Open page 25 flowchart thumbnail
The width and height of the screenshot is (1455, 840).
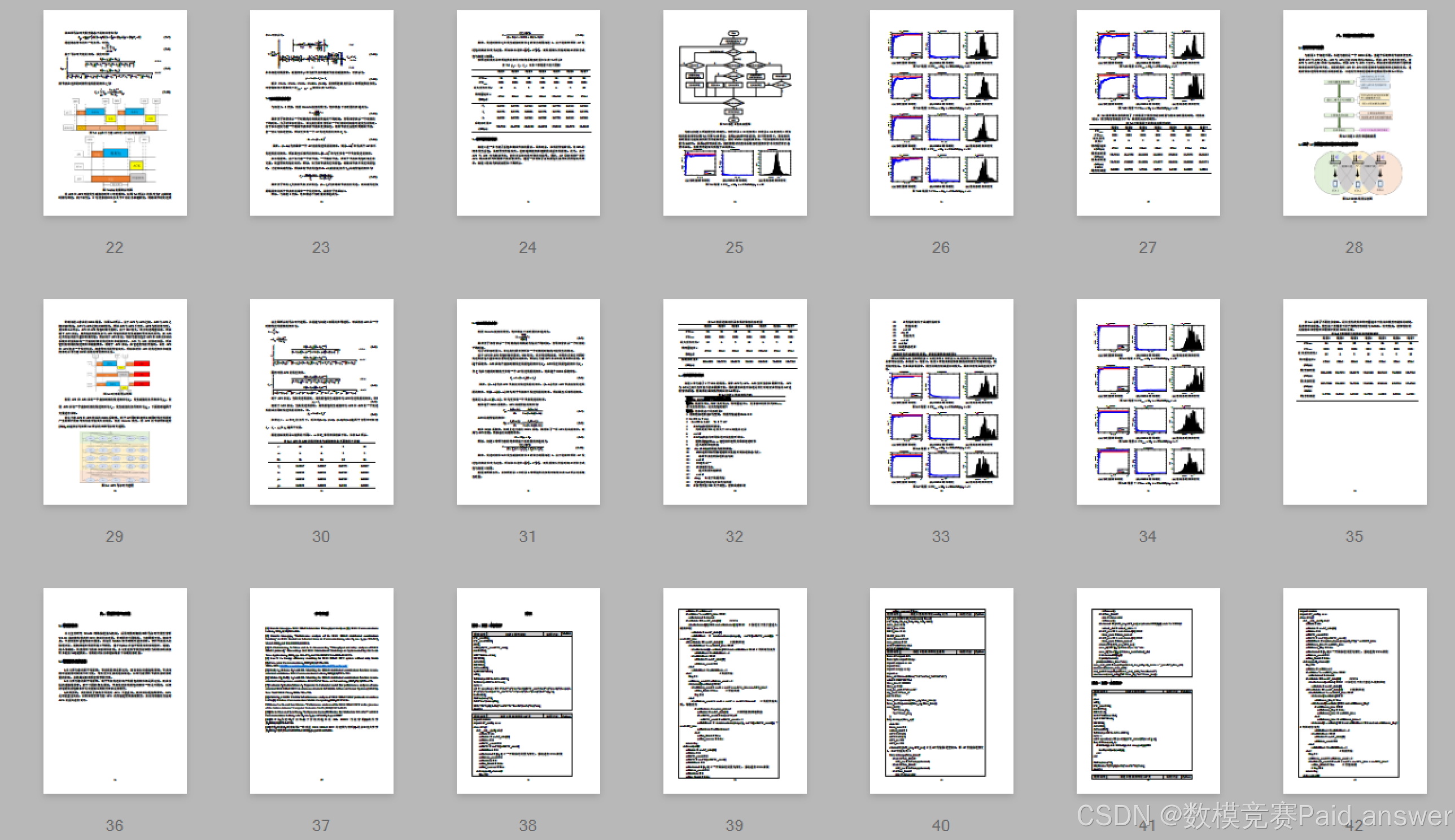point(735,113)
